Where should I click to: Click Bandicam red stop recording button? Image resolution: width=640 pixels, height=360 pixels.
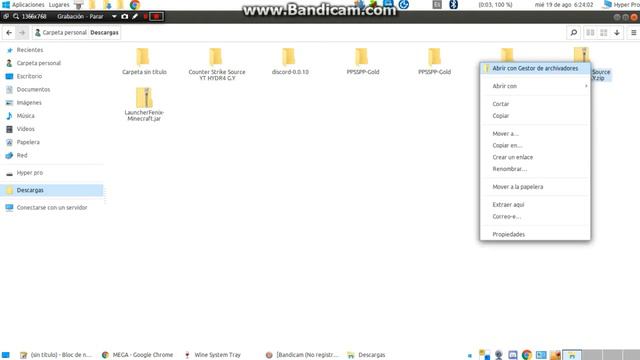coord(156,16)
